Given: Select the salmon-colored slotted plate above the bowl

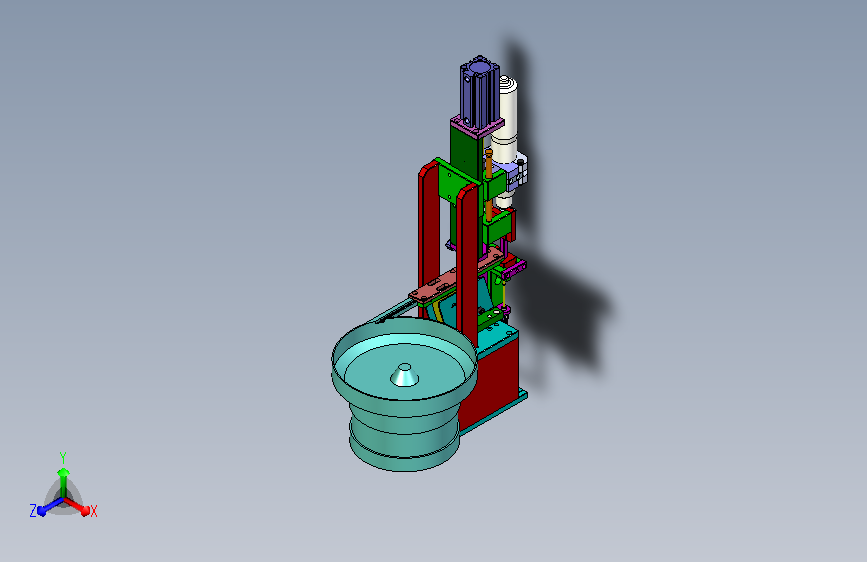Looking at the screenshot, I should tap(456, 274).
